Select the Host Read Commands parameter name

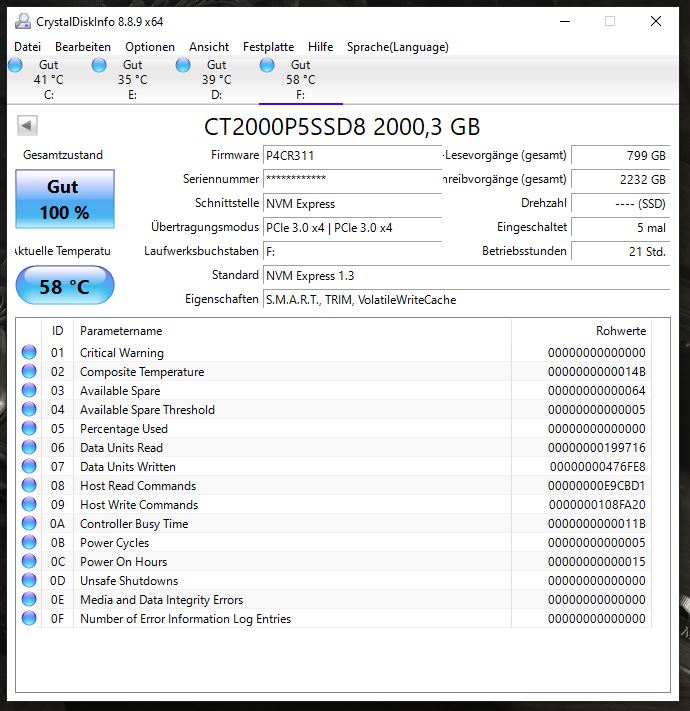click(138, 486)
